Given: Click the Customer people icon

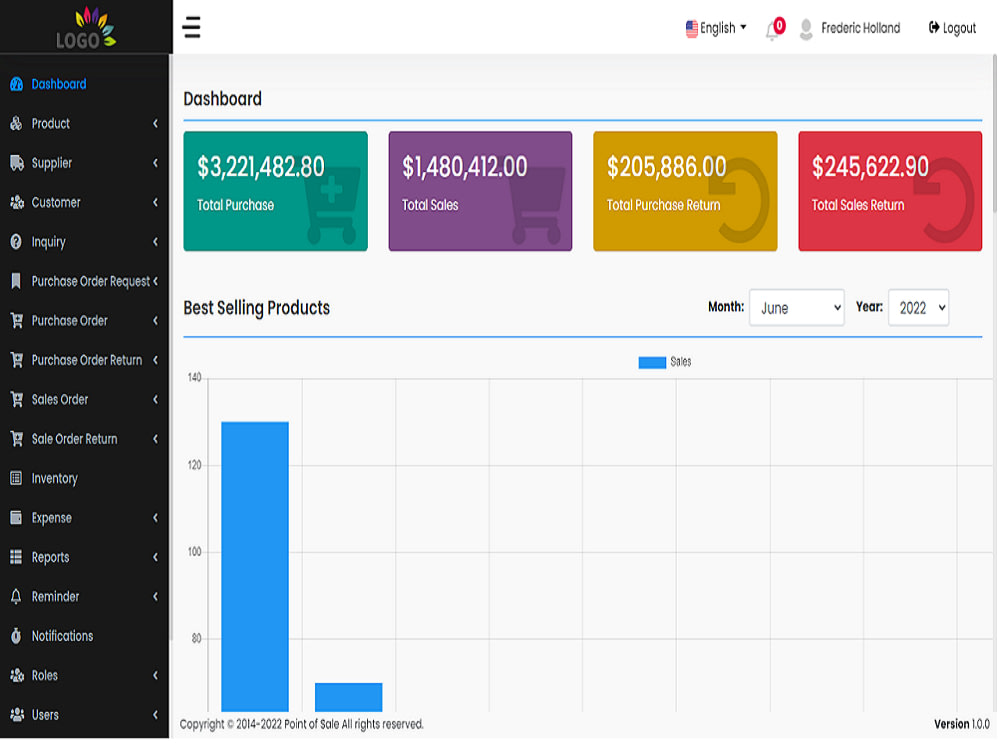Looking at the screenshot, I should click(17, 203).
